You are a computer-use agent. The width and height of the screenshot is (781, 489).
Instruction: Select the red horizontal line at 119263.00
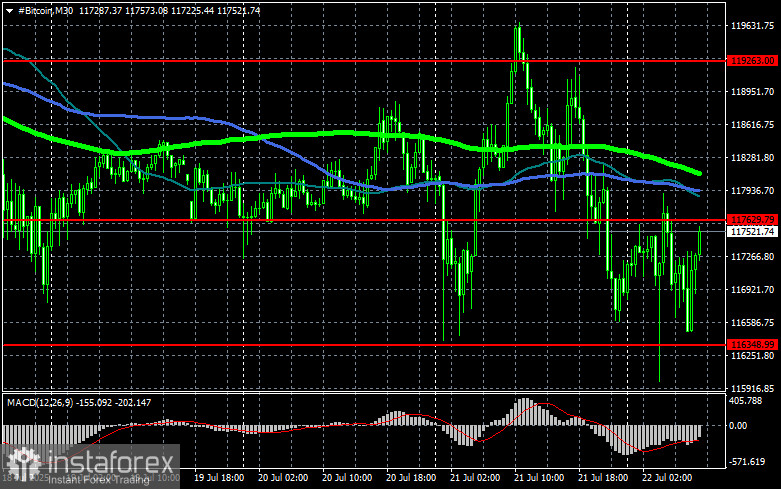364,61
